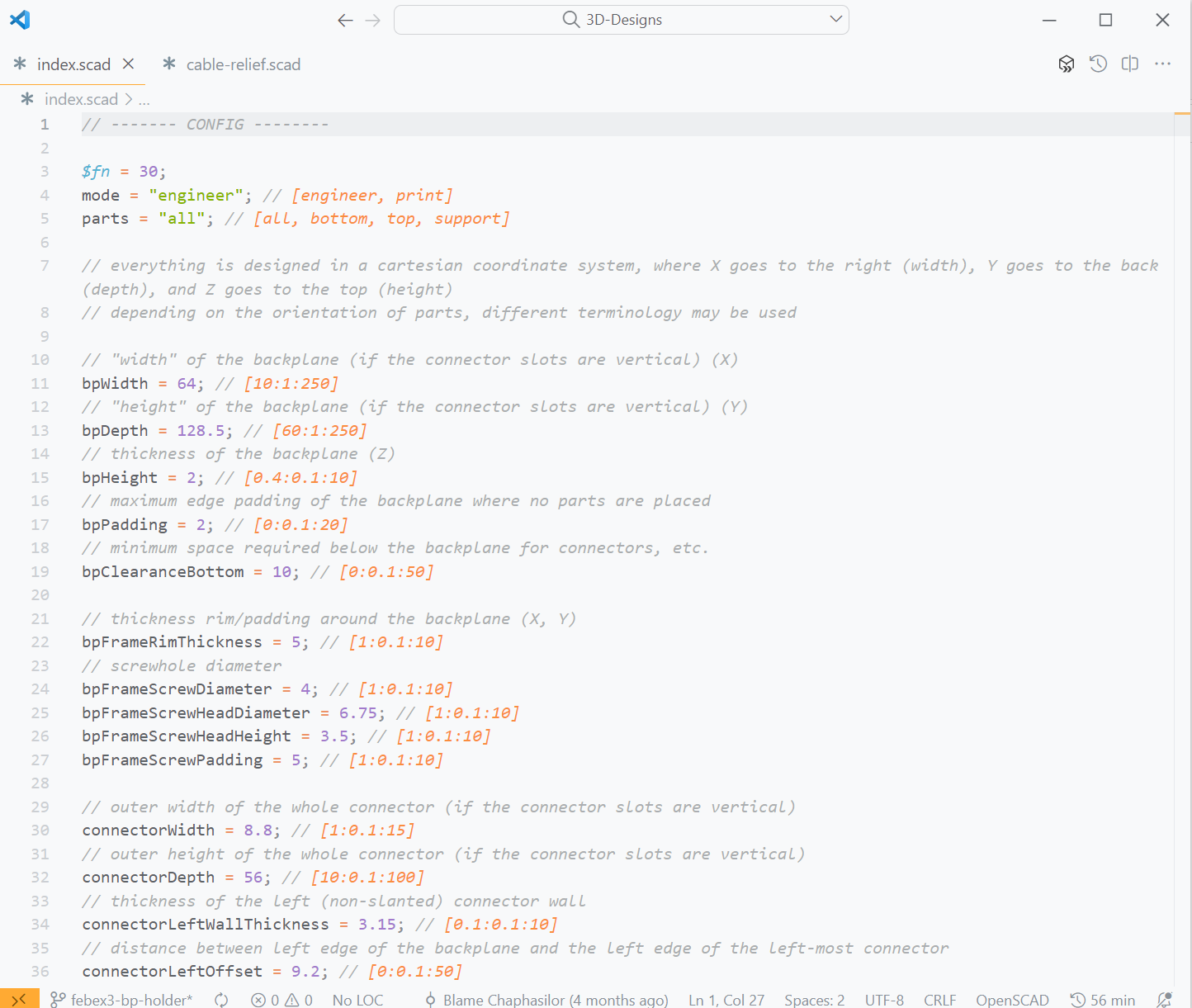Split the editor to the right
Viewport: 1192px width, 1008px height.
click(1130, 64)
